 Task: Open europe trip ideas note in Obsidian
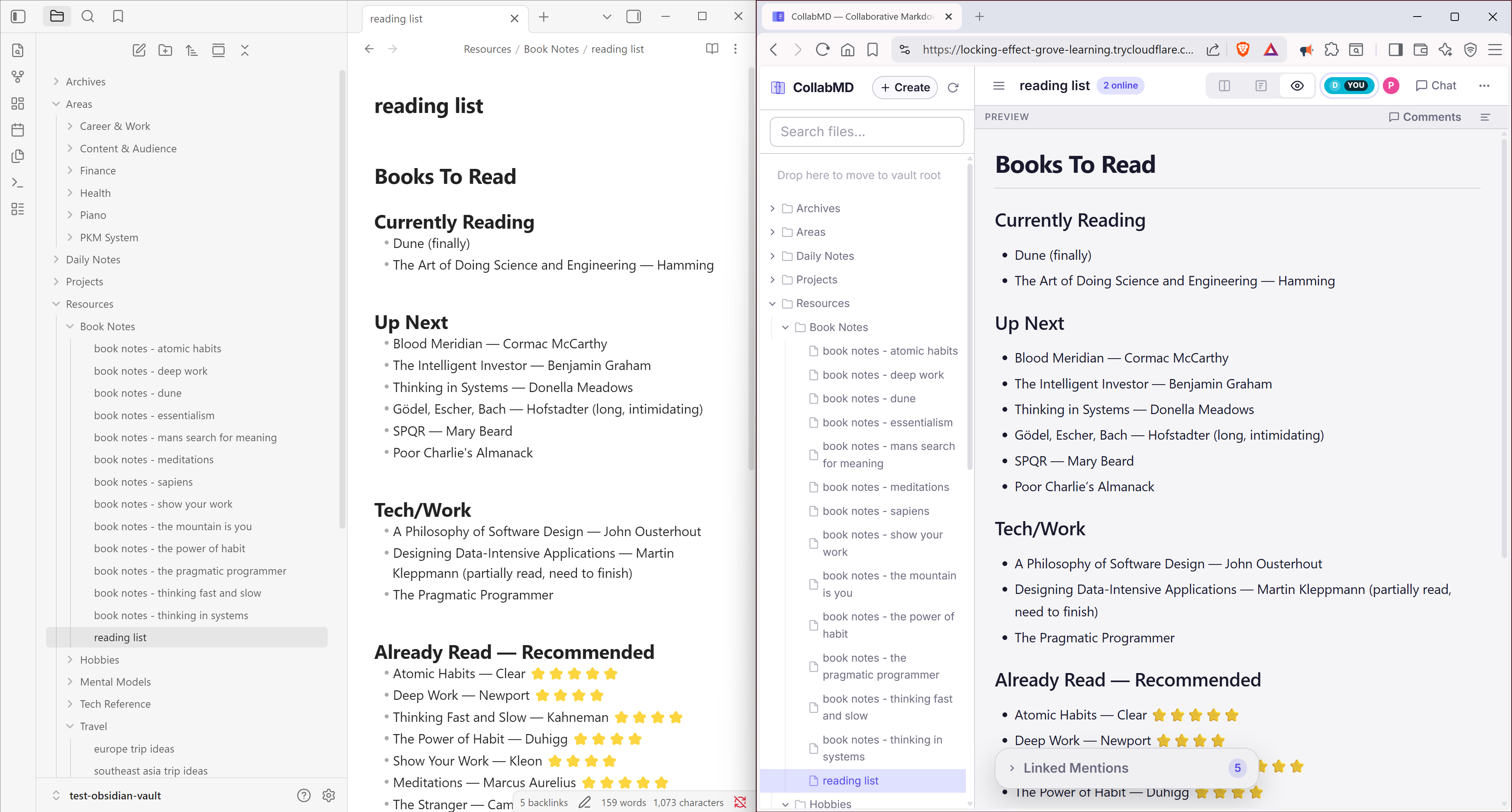(134, 749)
